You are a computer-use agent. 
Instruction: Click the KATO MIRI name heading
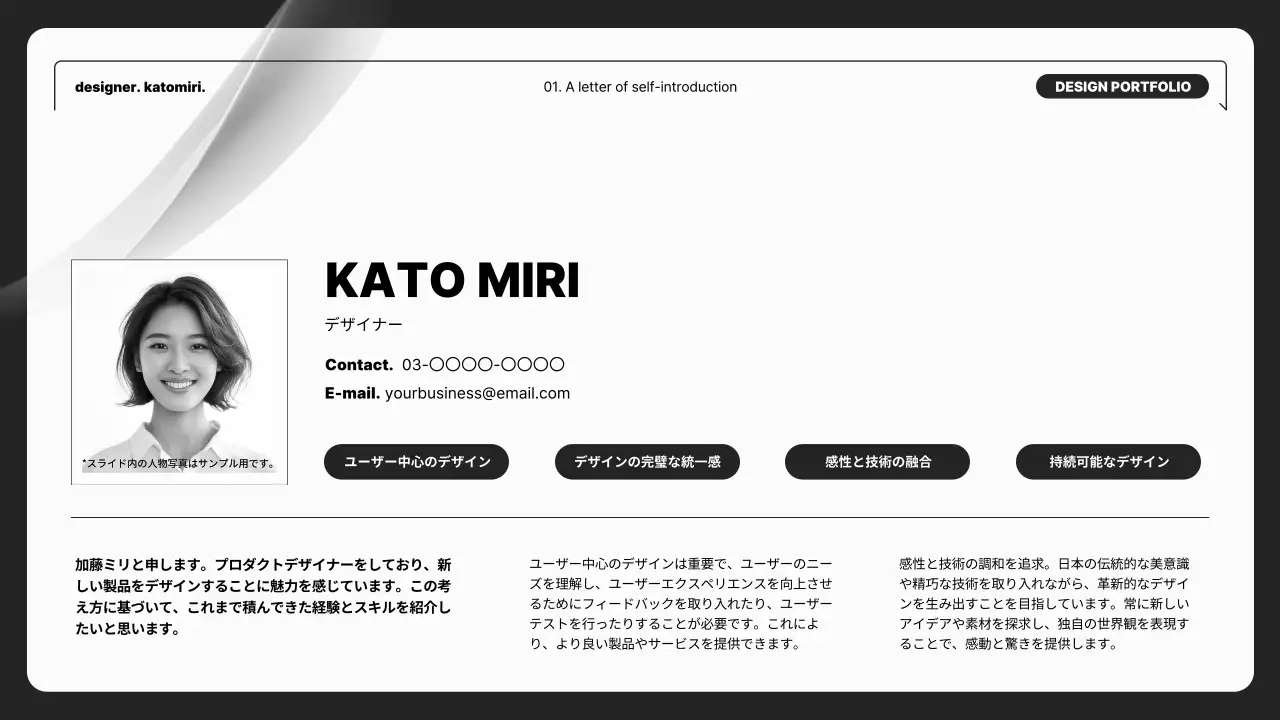[x=452, y=281]
